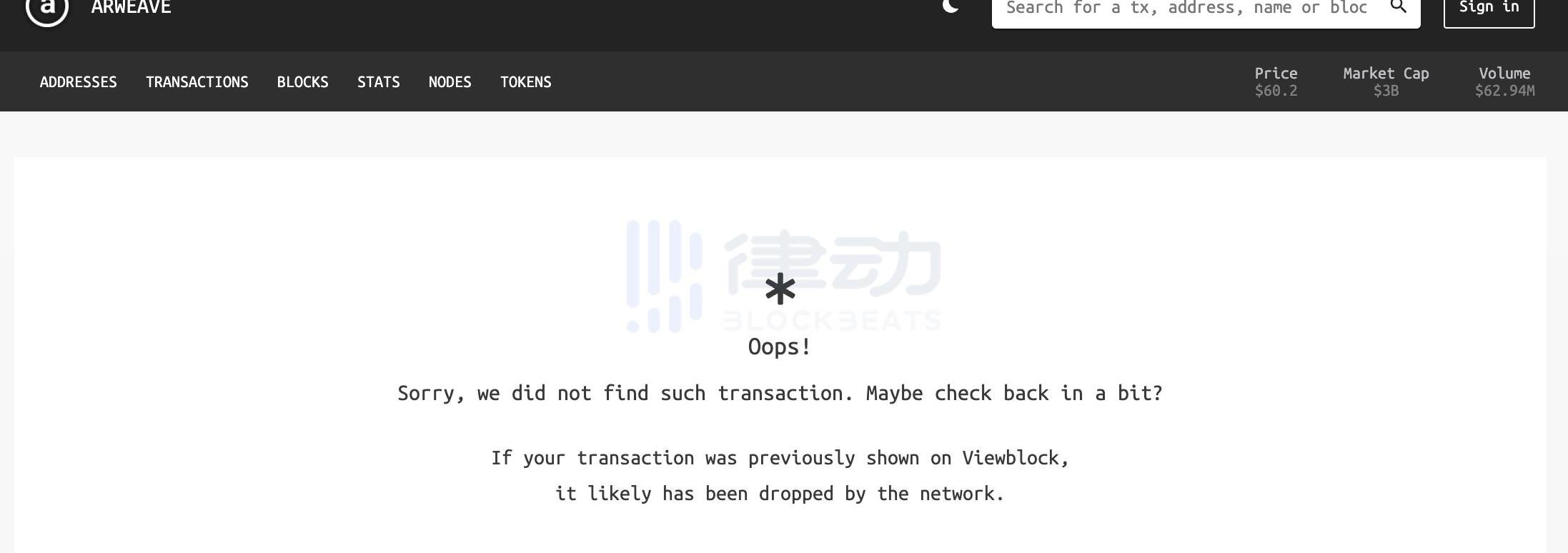Navigate to the NODES nav item
The image size is (1568, 553).
[450, 82]
